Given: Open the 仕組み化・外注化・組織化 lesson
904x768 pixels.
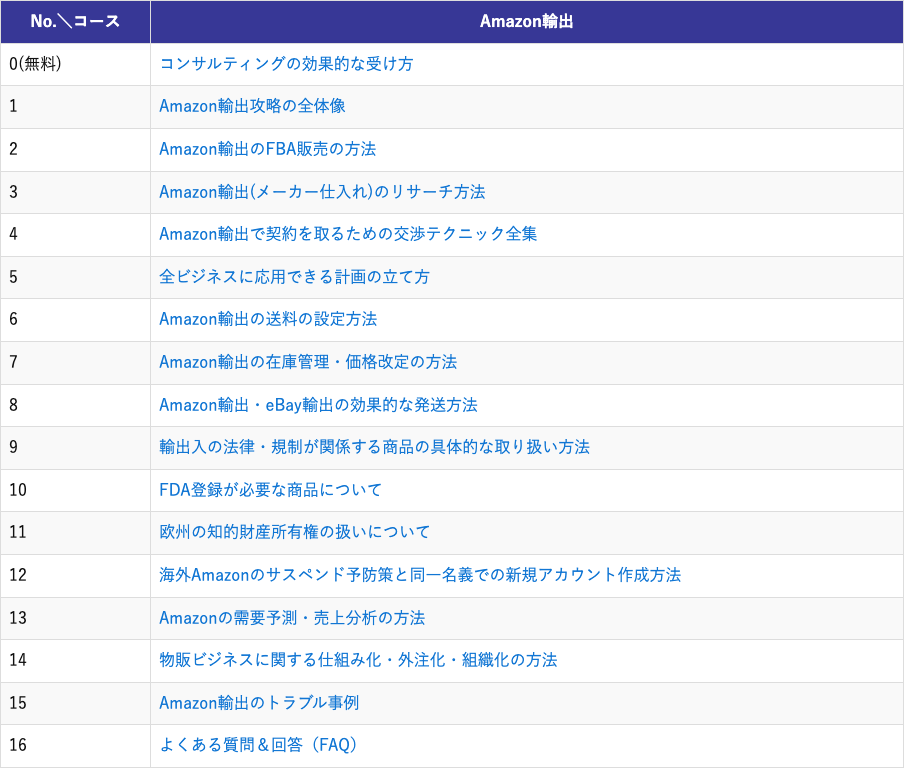Looking at the screenshot, I should point(355,661).
